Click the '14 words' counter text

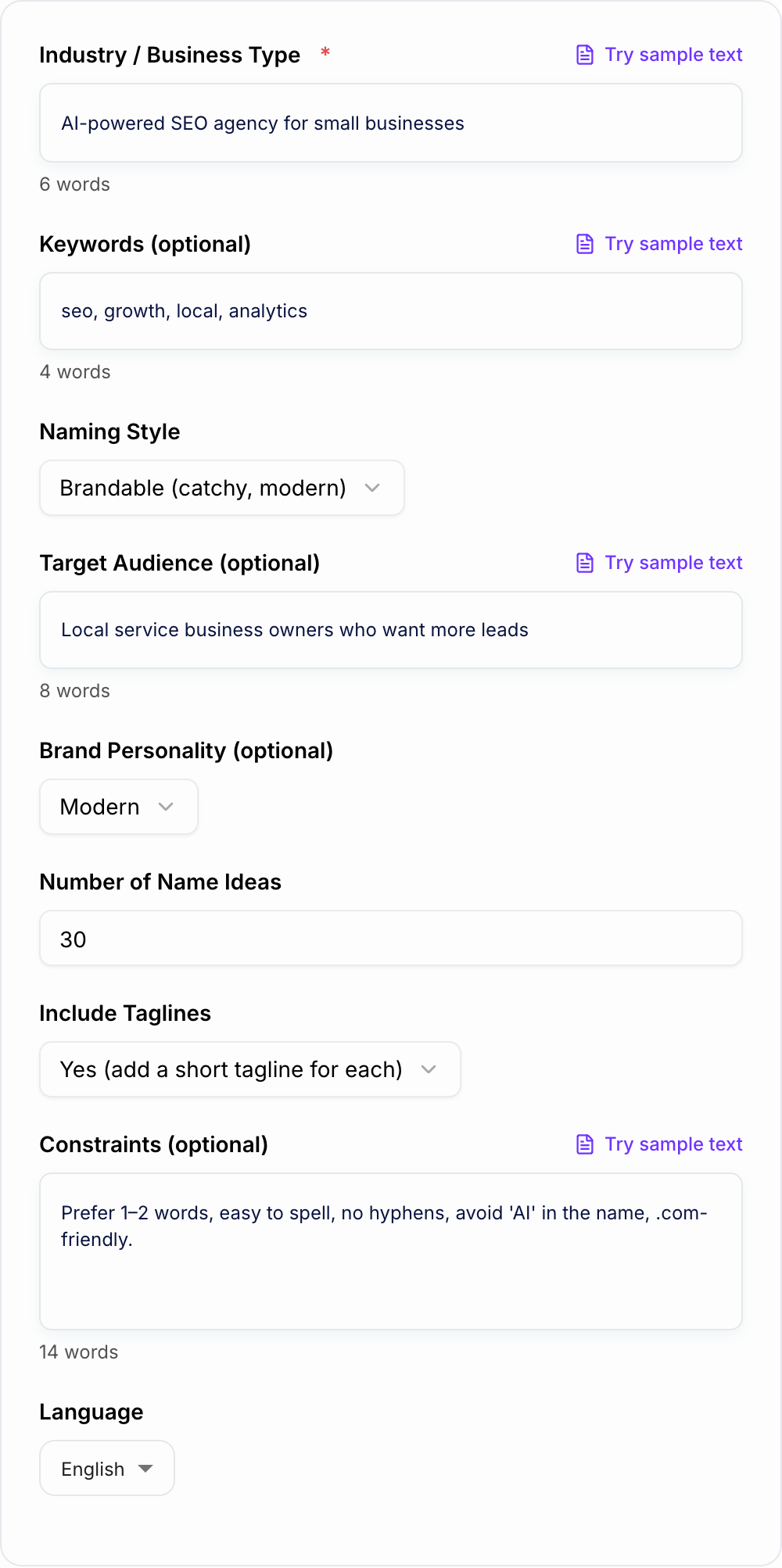79,1352
